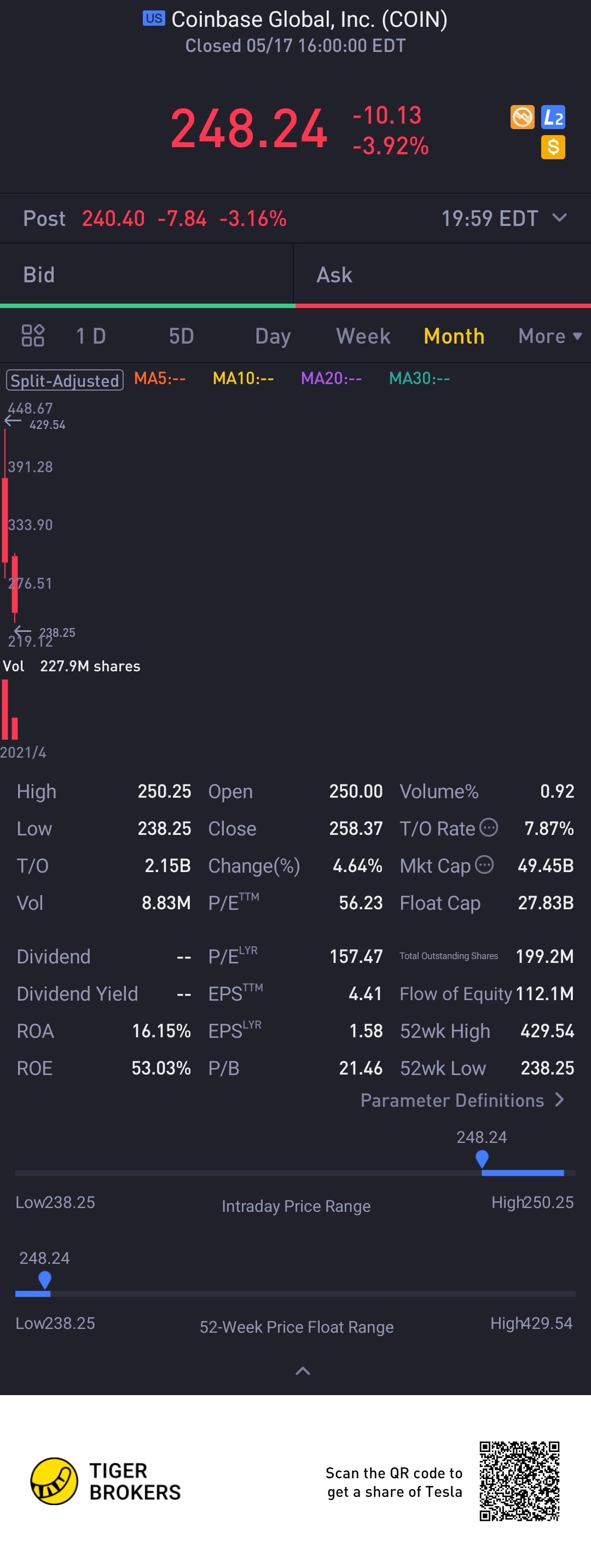This screenshot has height=1568, width=591.
Task: Open the More timeframe dropdown
Action: [550, 336]
